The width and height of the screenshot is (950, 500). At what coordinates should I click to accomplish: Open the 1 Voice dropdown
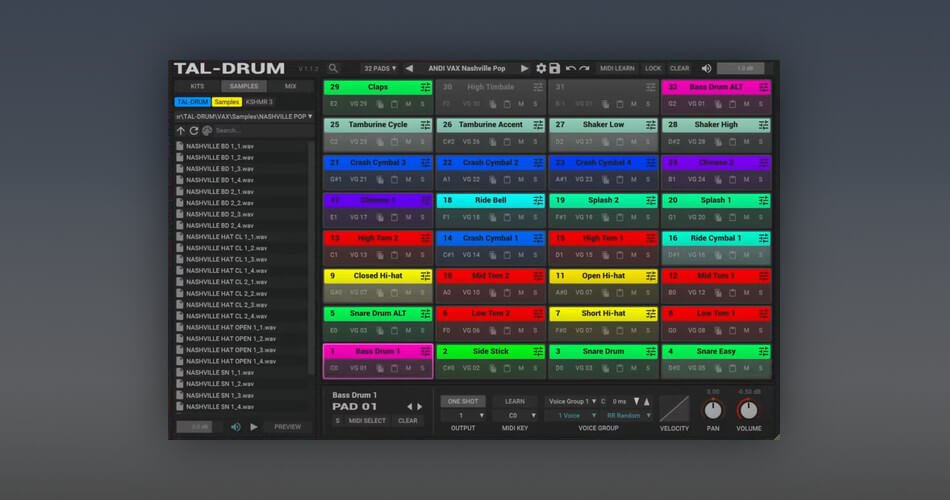pos(572,416)
